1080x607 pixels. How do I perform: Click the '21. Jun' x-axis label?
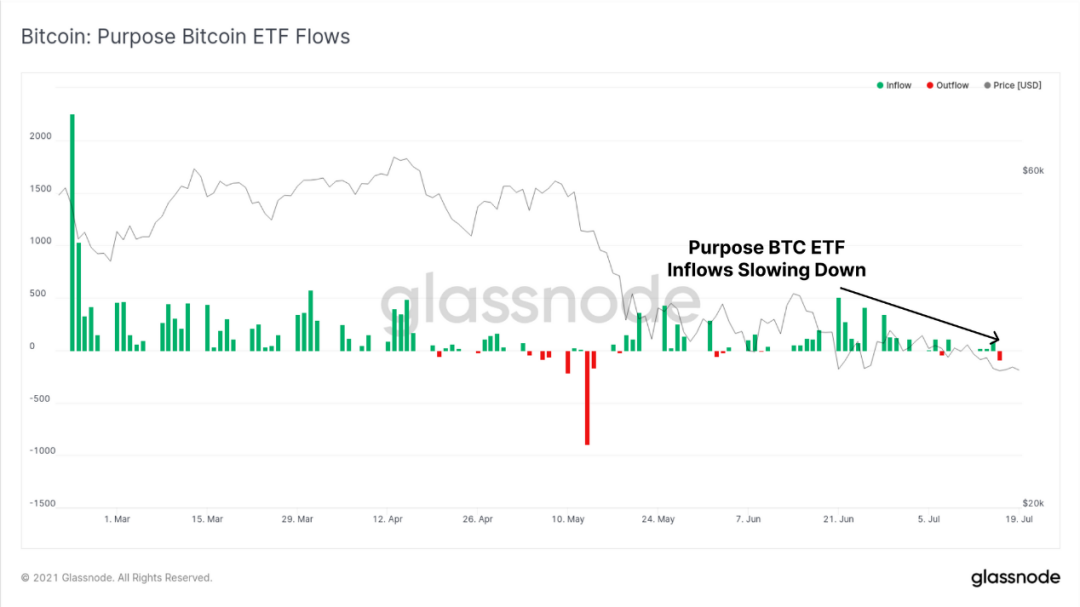[838, 519]
